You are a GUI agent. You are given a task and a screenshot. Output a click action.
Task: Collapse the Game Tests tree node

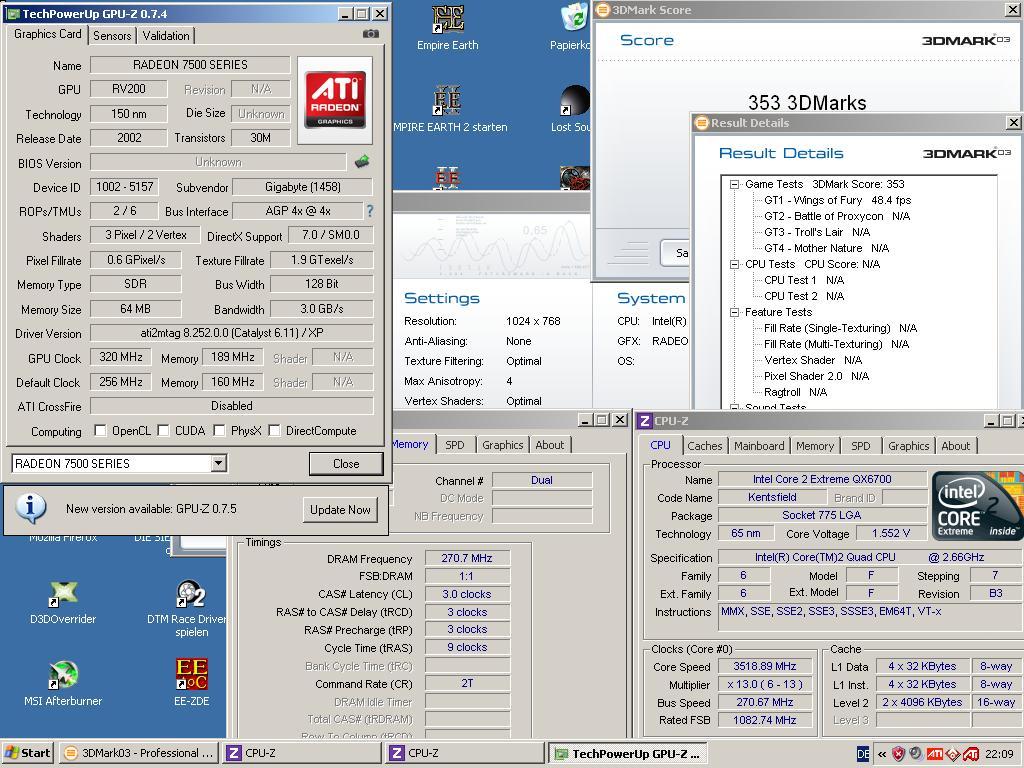tap(734, 184)
